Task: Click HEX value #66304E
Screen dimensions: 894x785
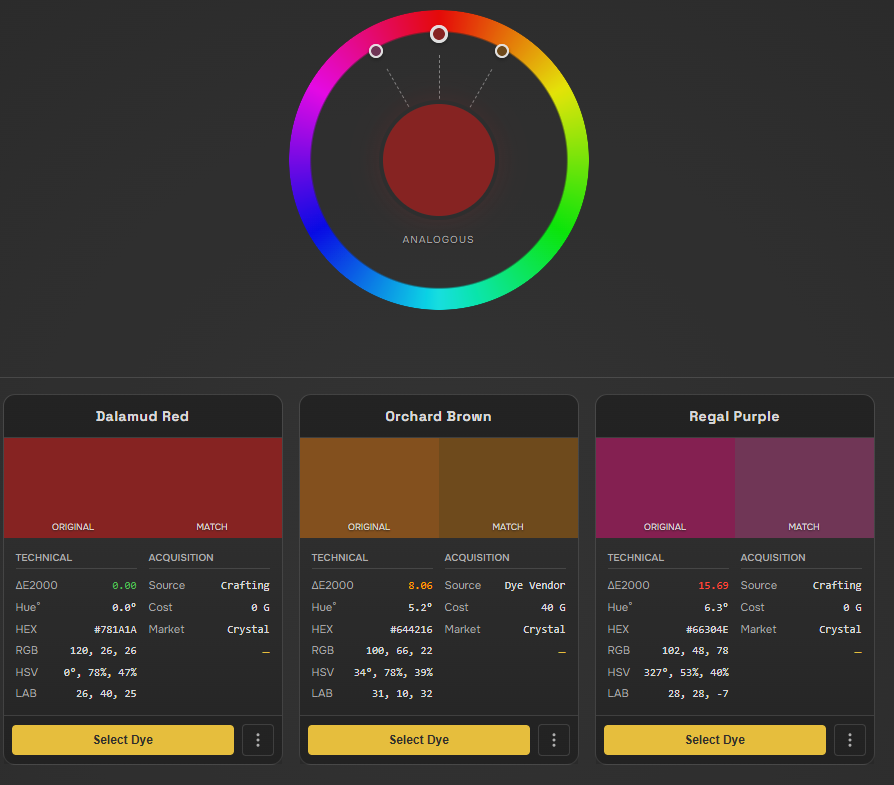Action: click(x=707, y=629)
